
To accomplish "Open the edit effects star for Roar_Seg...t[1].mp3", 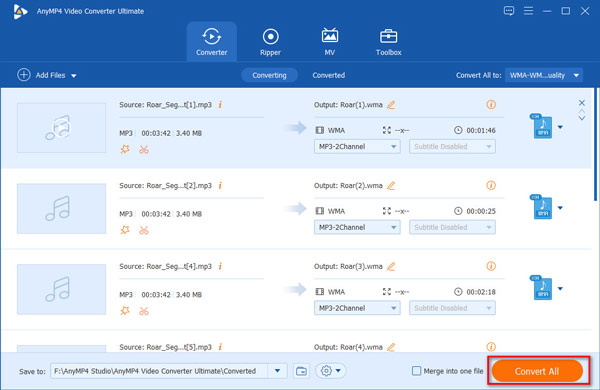I will coord(125,149).
